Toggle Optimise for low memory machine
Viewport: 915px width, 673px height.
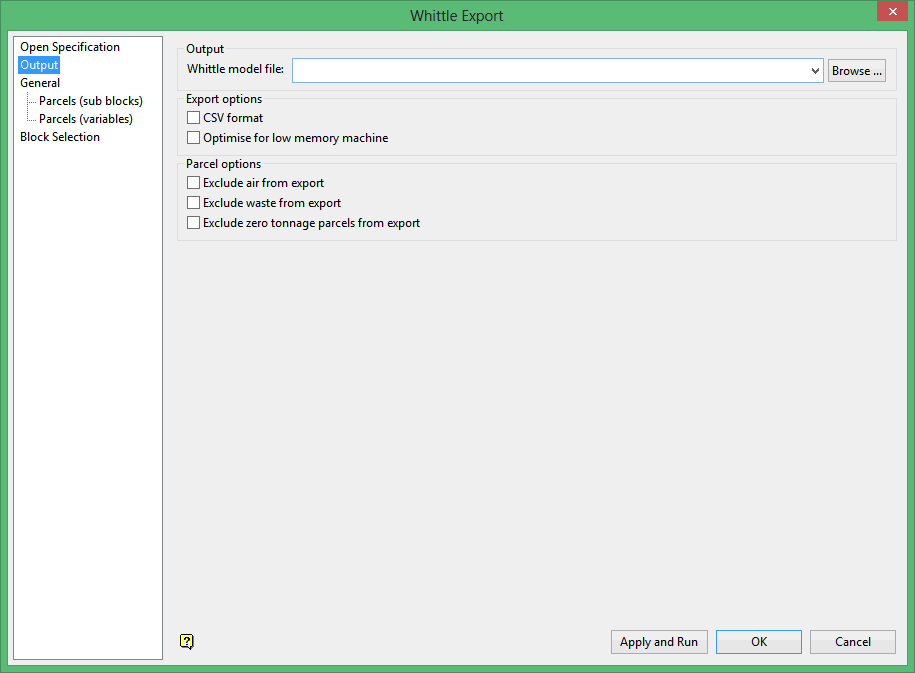[193, 138]
